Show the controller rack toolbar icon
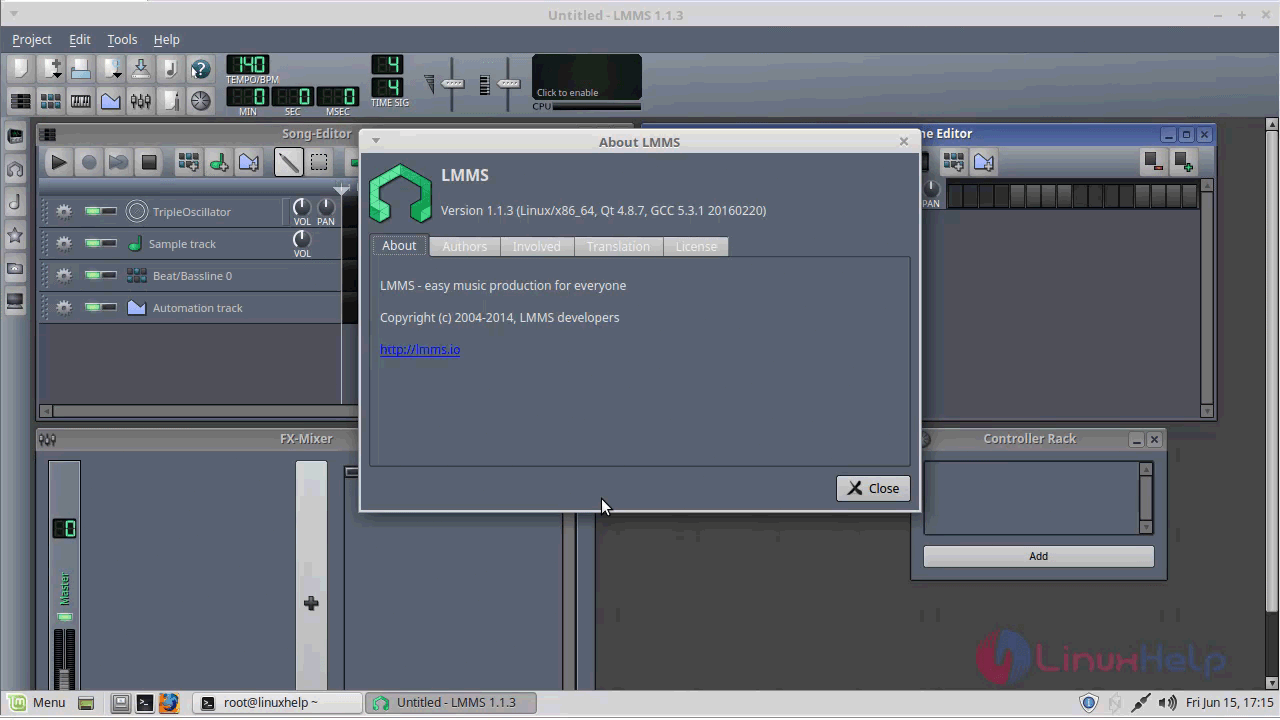1280x720 pixels. tap(201, 100)
